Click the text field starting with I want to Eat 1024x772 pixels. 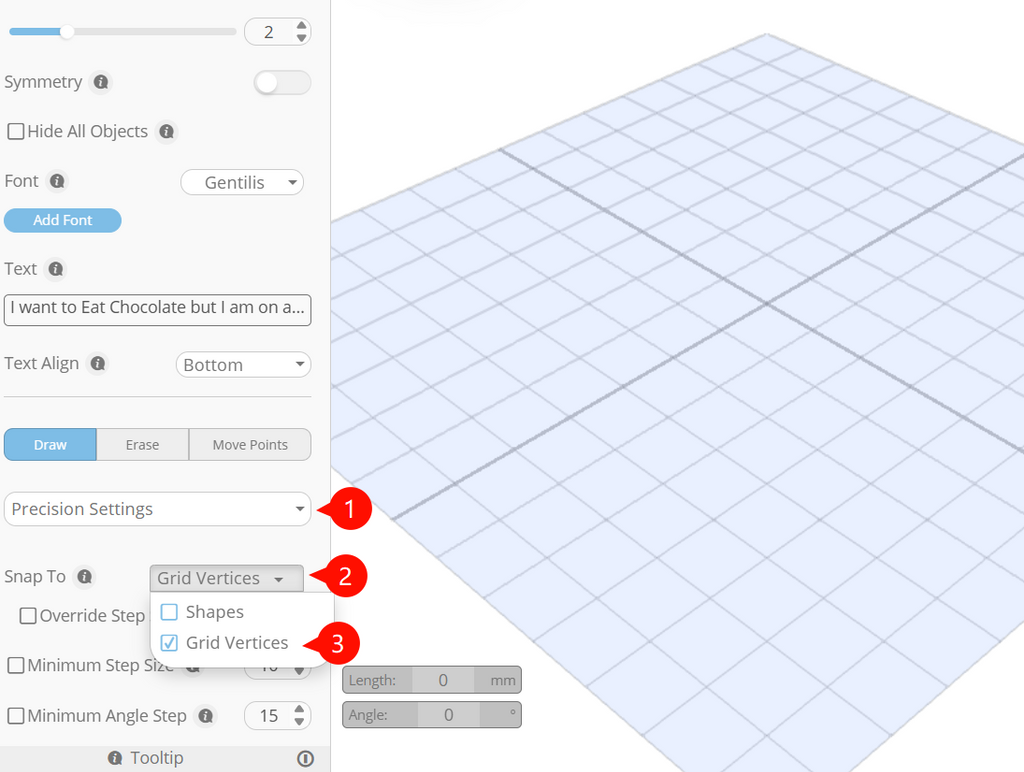point(157,310)
